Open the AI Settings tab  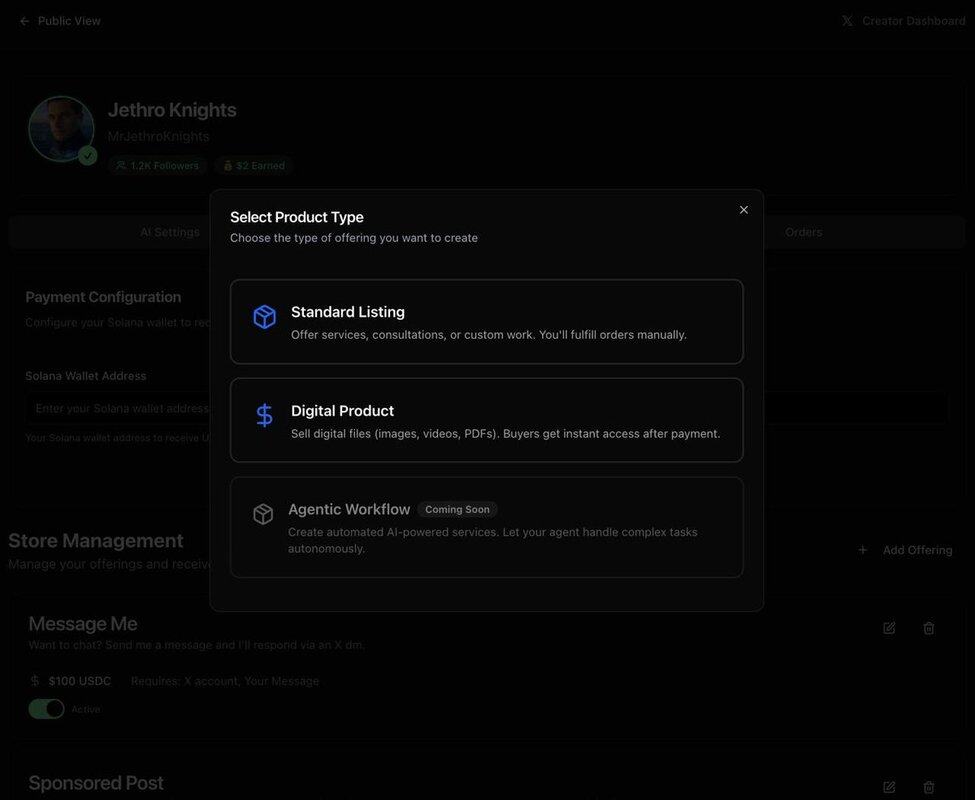[x=170, y=232]
